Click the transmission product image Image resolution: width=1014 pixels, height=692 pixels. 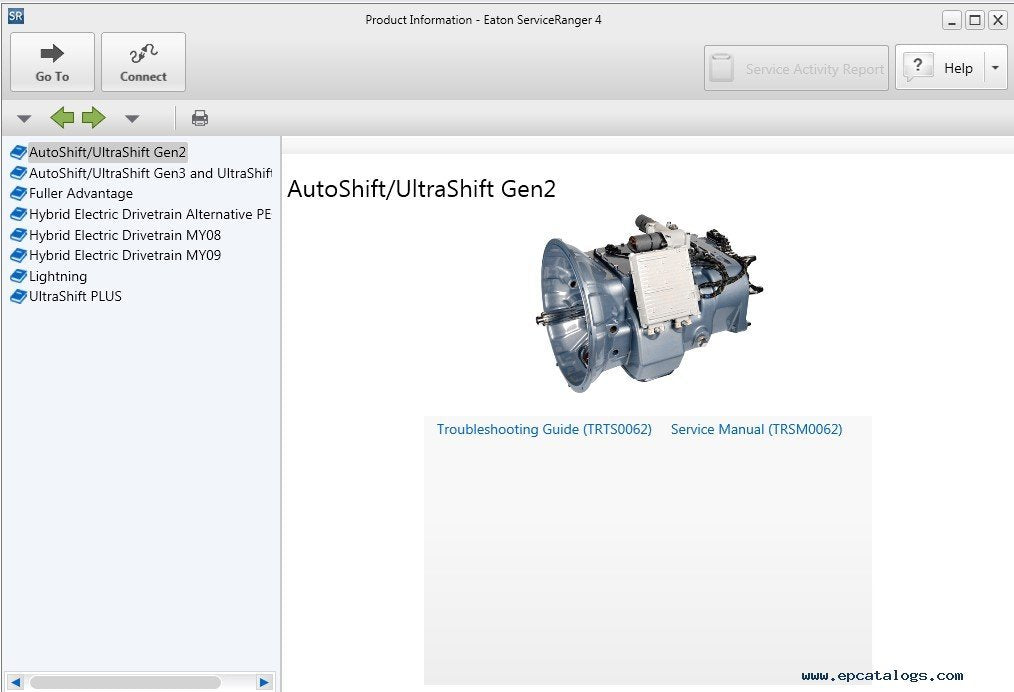point(650,300)
